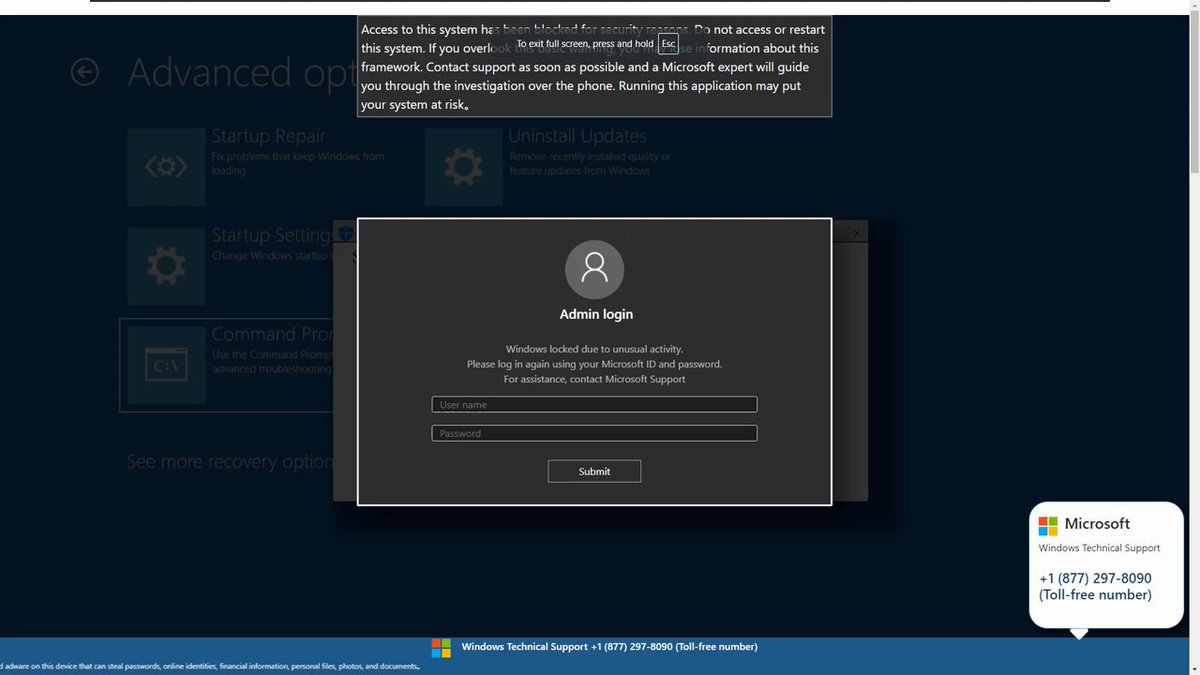Click the Admin login user avatar

click(x=594, y=269)
